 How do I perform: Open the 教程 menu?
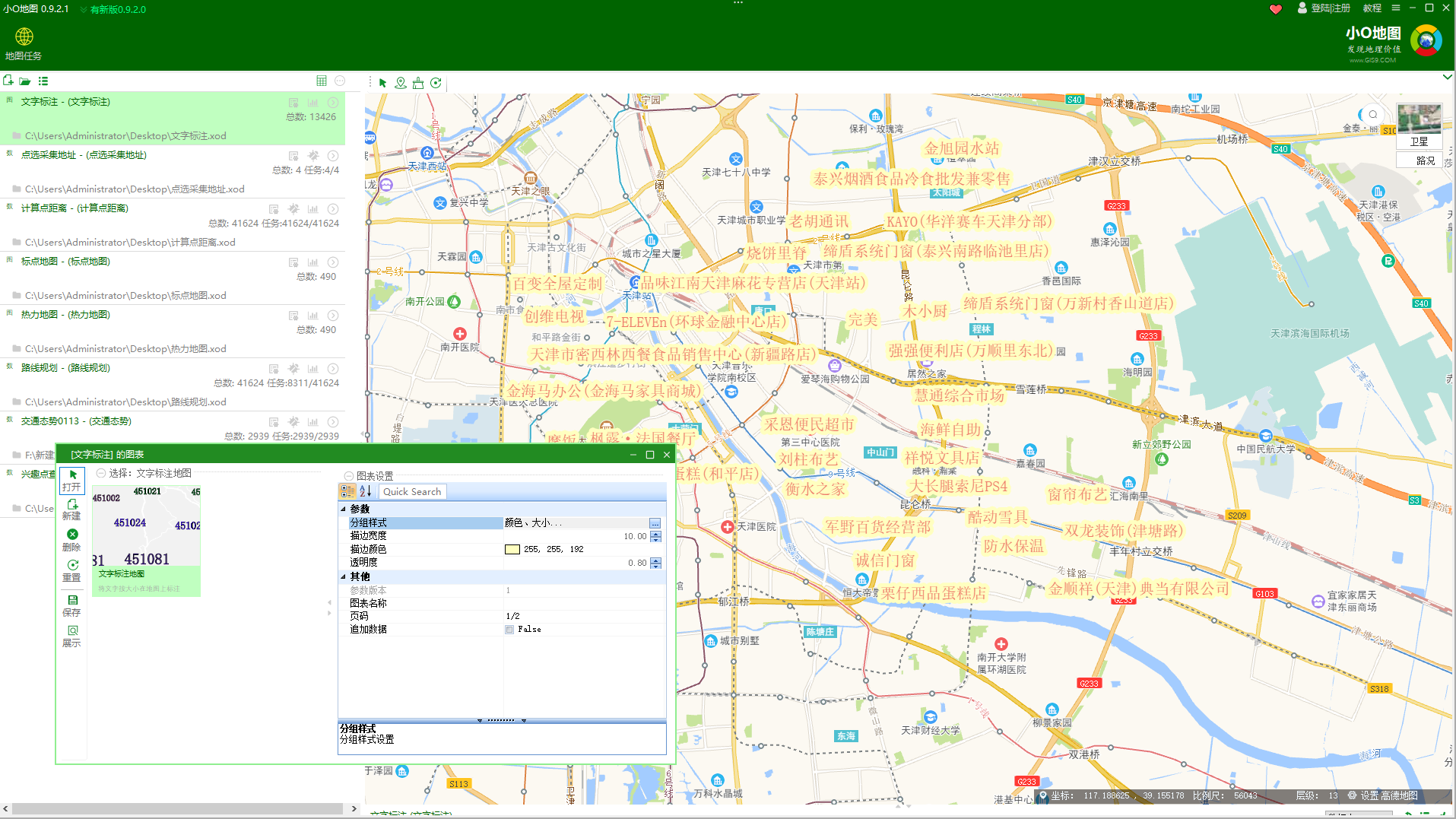[x=1372, y=8]
